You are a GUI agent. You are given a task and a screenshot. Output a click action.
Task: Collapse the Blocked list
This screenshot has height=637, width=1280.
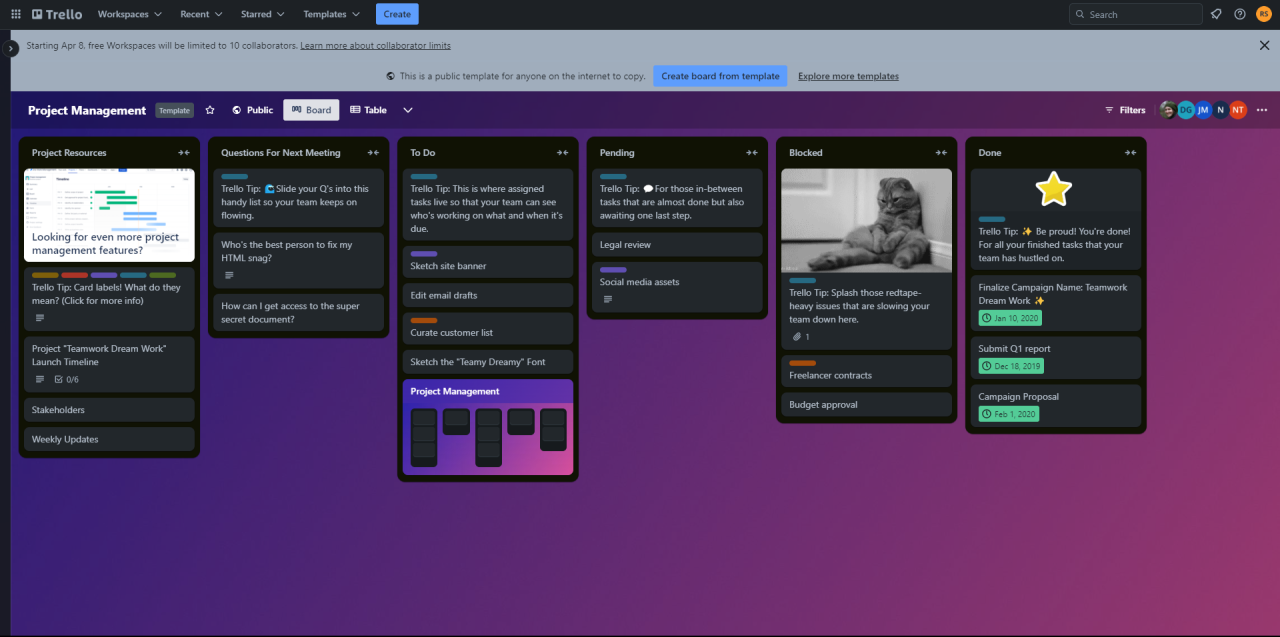click(x=941, y=153)
